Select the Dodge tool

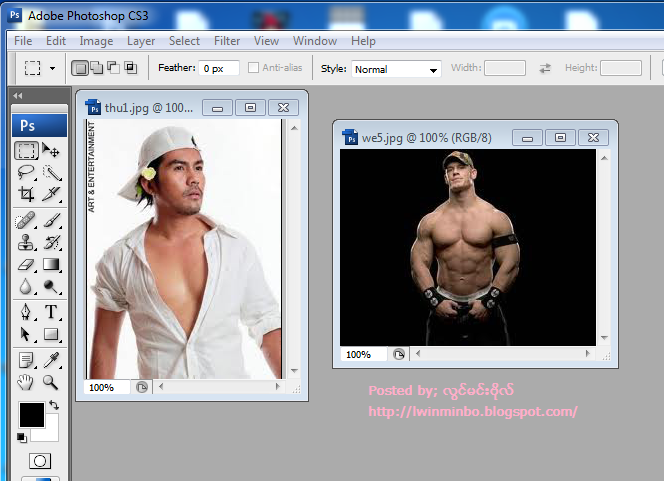click(x=51, y=287)
